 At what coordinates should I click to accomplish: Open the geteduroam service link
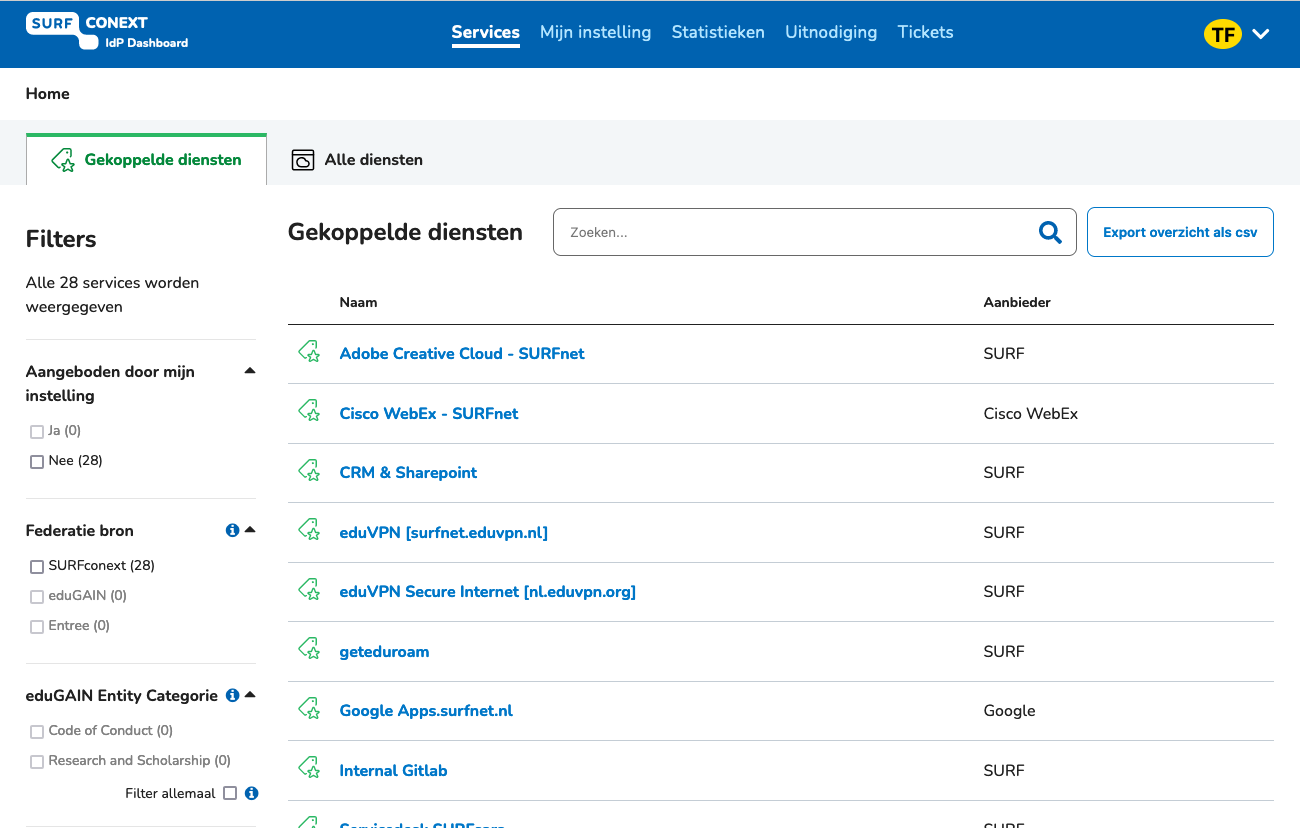click(x=384, y=651)
